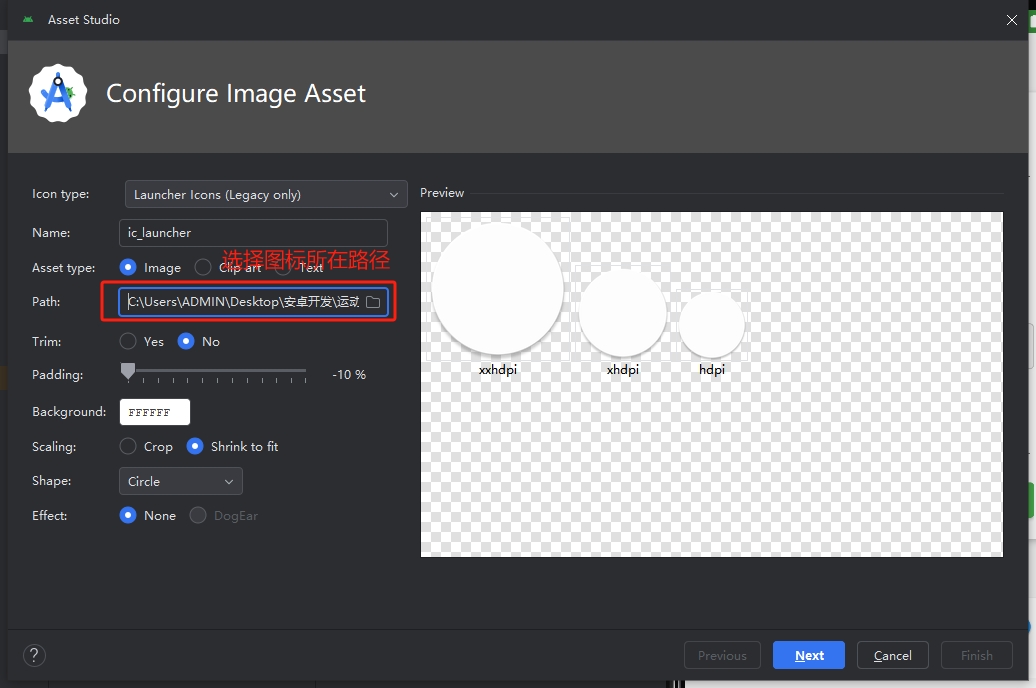Open the Shape dropdown showing Circle
The height and width of the screenshot is (688, 1036).
180,481
